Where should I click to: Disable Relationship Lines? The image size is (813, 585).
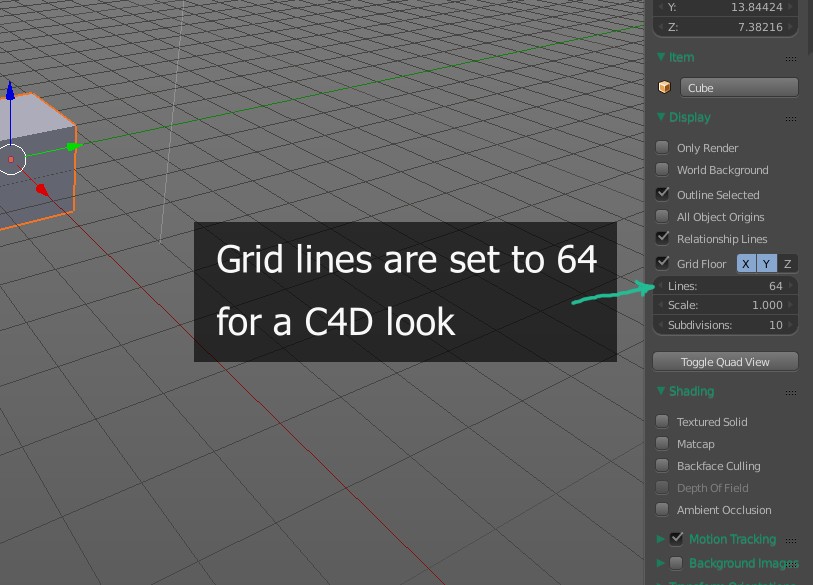(x=662, y=238)
